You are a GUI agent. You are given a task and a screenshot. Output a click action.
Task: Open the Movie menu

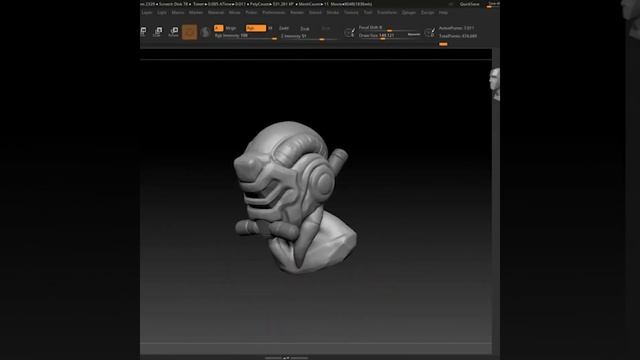[235, 13]
